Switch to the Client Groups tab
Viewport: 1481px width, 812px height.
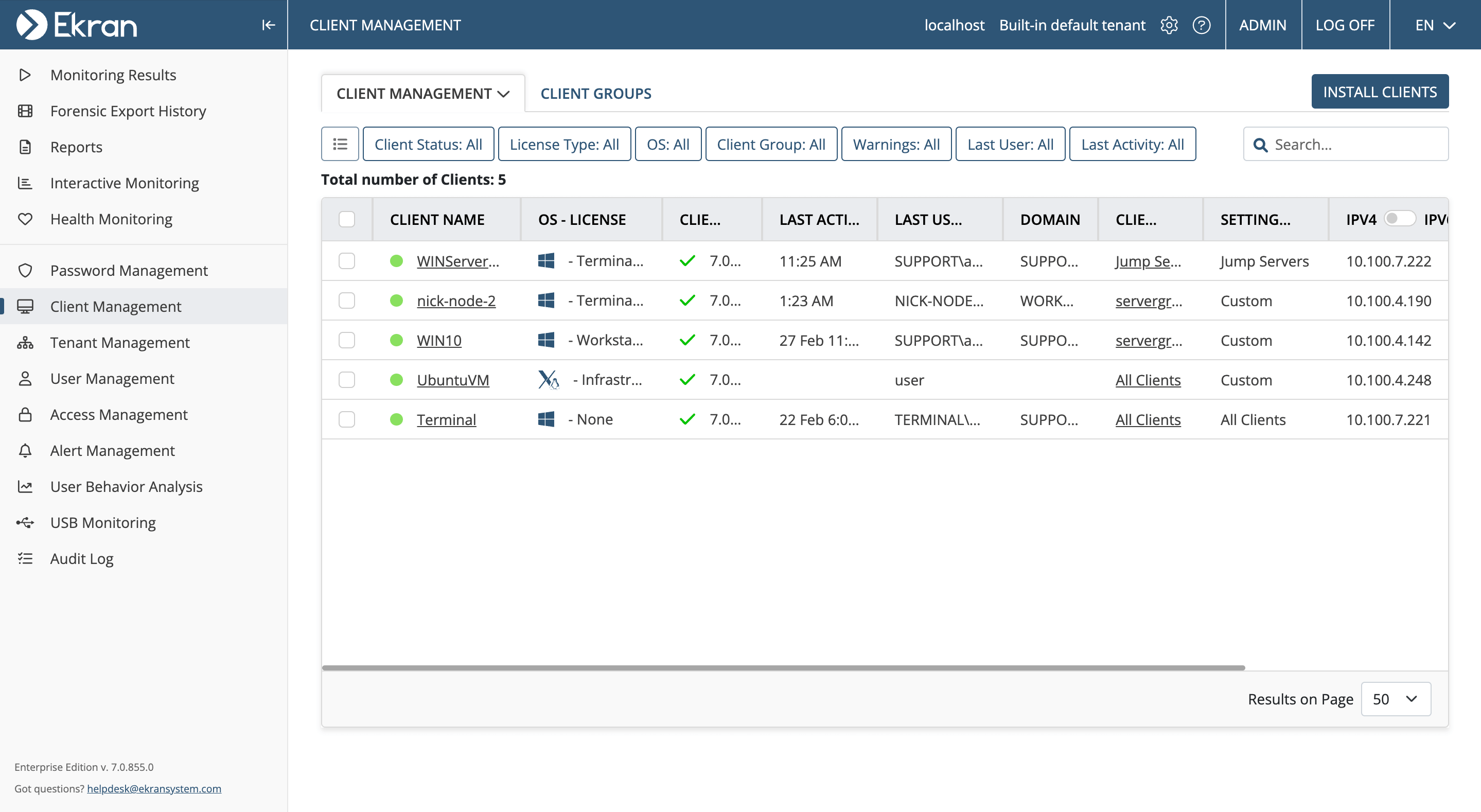(595, 93)
